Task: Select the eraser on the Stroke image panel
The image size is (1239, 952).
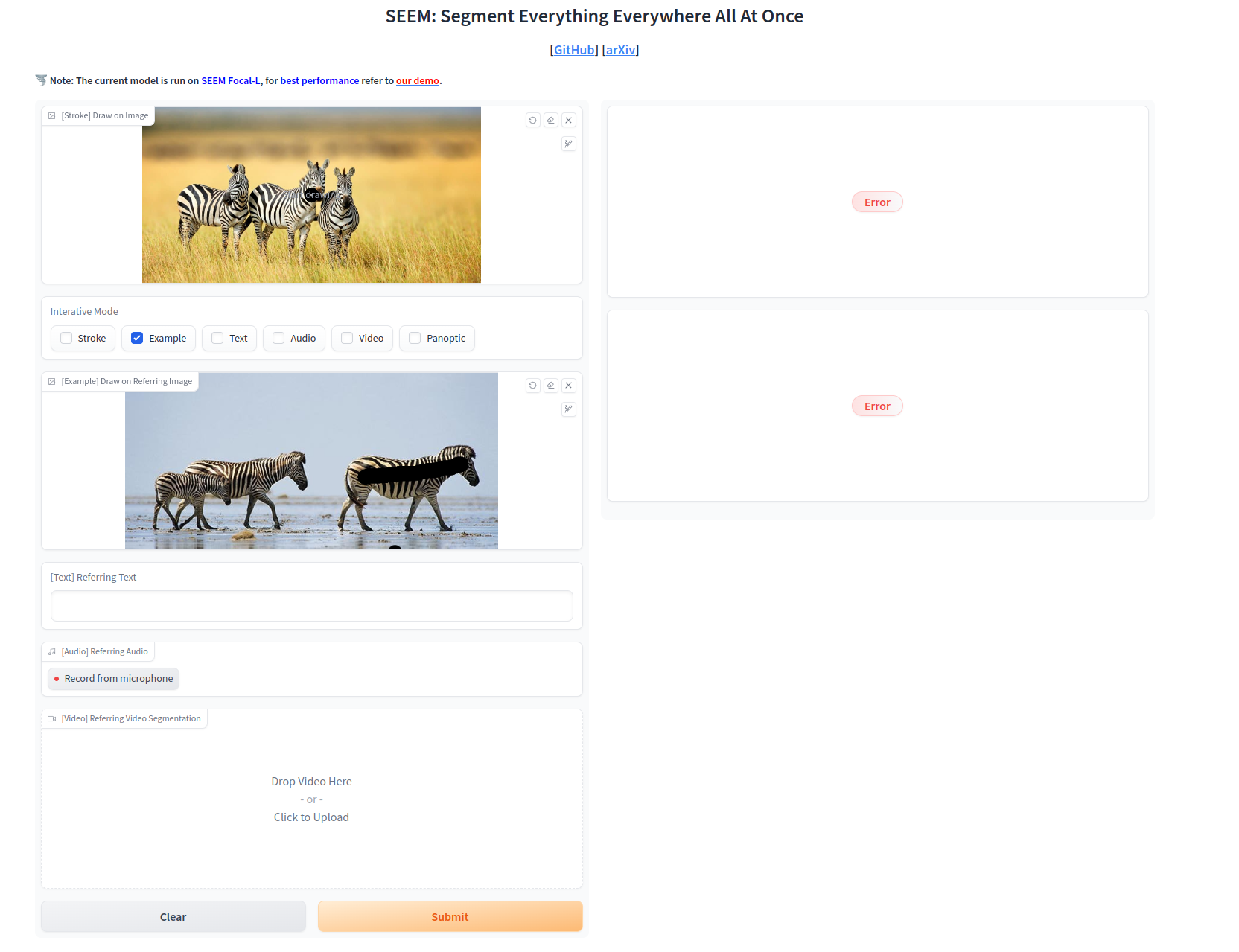Action: pos(550,120)
